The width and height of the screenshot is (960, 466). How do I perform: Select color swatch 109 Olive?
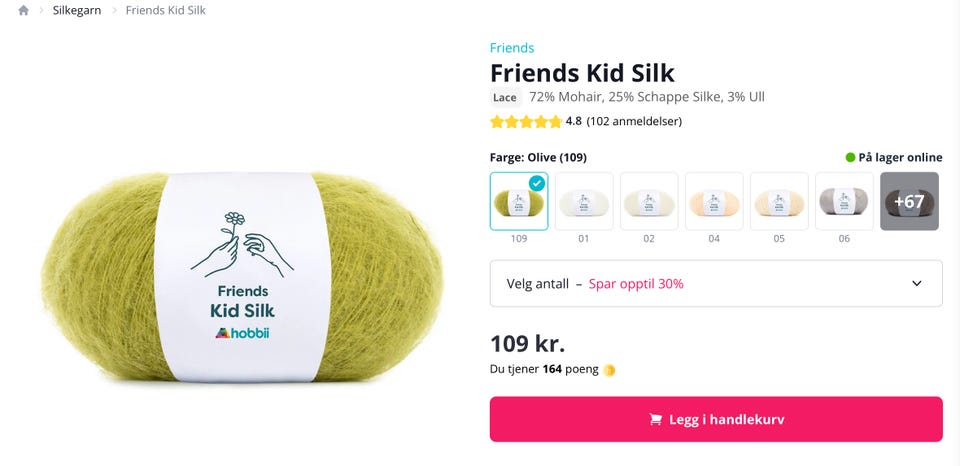pyautogui.click(x=519, y=201)
